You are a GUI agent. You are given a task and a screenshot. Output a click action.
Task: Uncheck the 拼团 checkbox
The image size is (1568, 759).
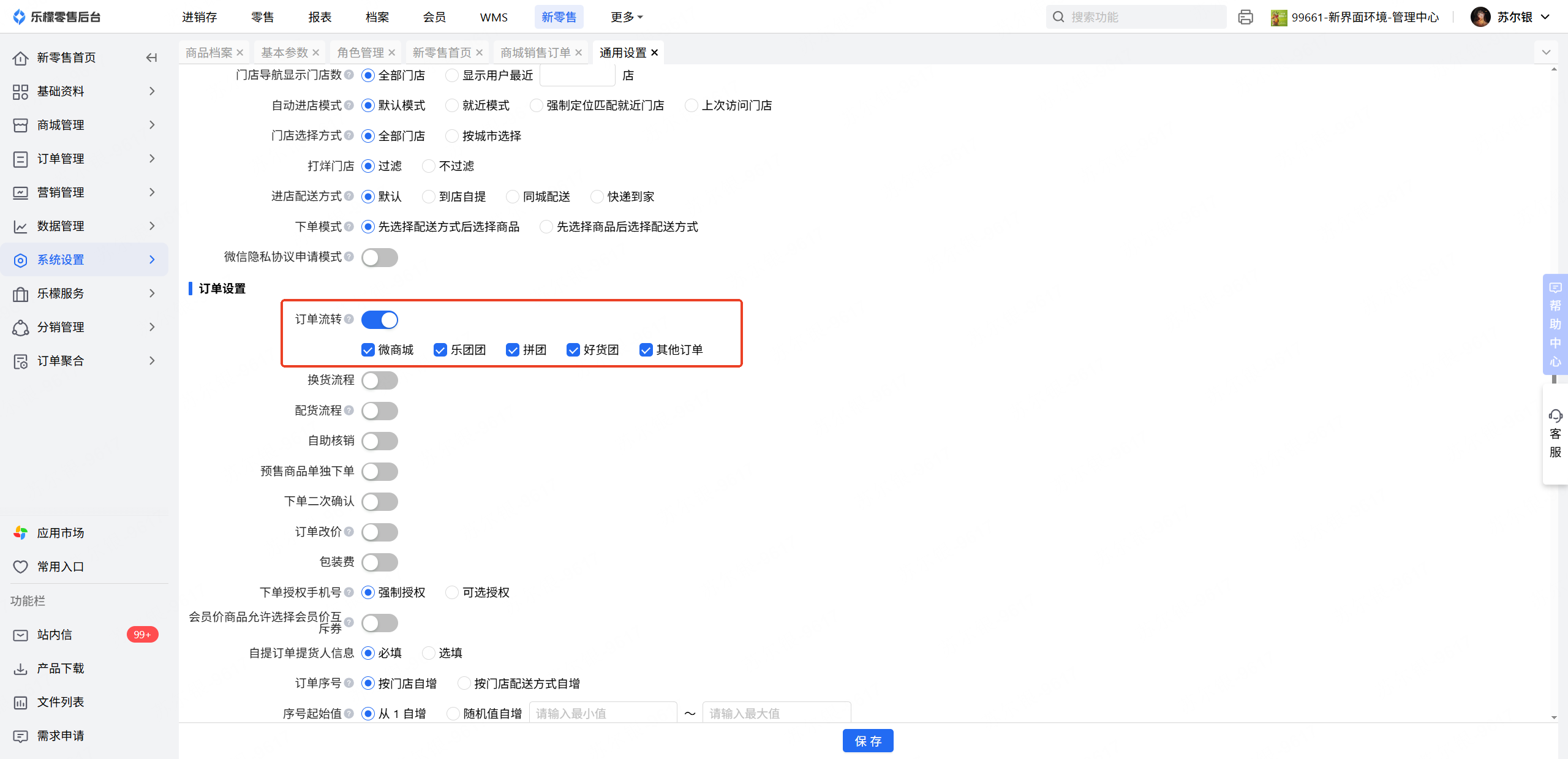tap(513, 350)
